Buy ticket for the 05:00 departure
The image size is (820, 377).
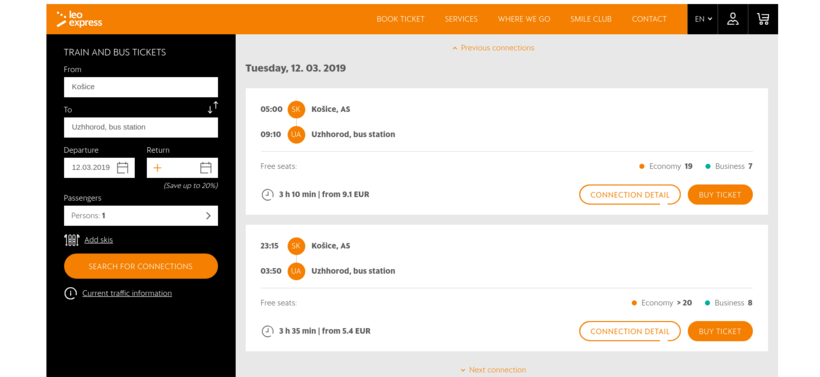click(x=720, y=195)
